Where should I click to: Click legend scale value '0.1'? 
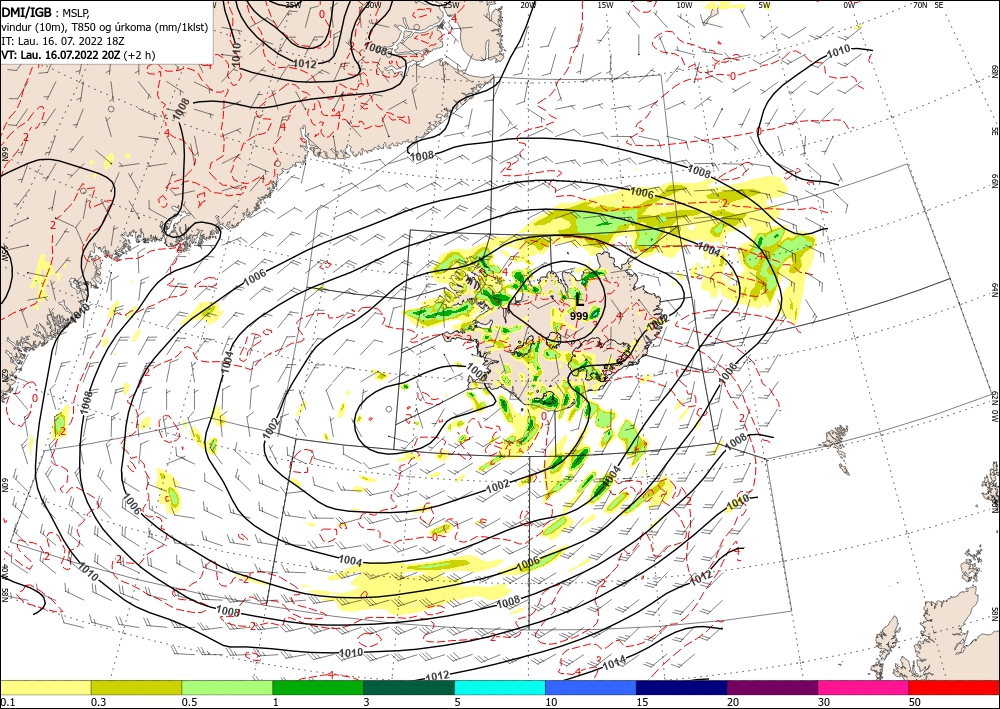[x=7, y=702]
